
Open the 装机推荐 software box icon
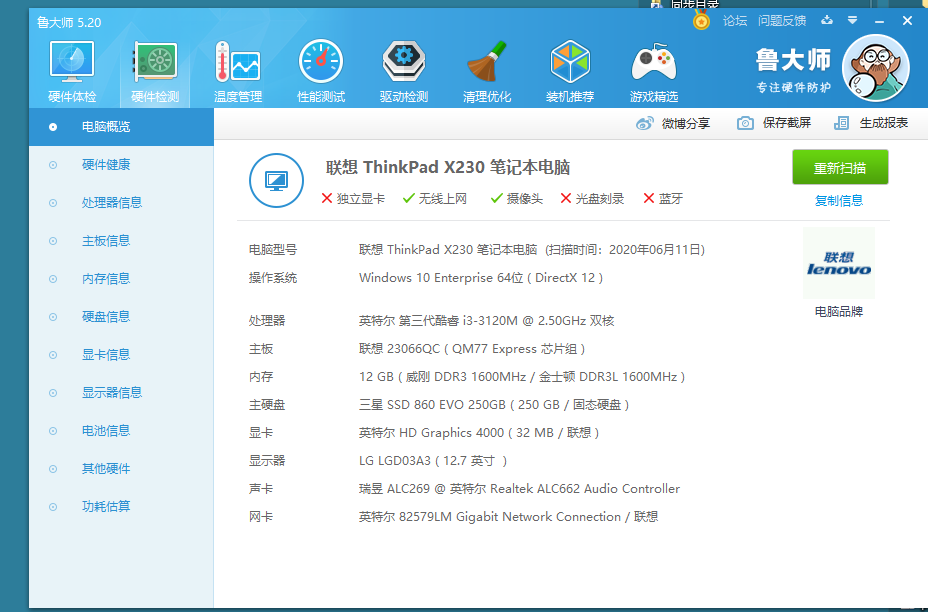click(x=570, y=72)
